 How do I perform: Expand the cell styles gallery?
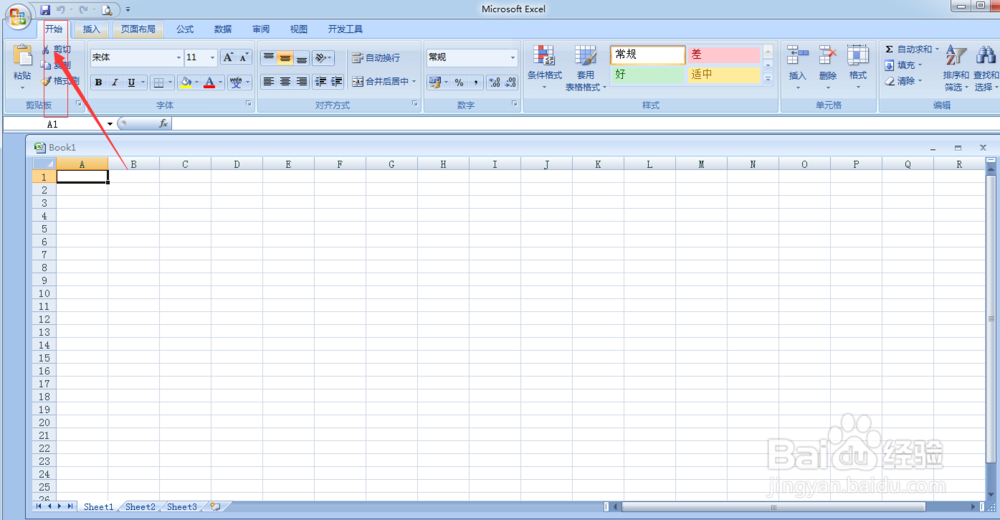[x=768, y=79]
